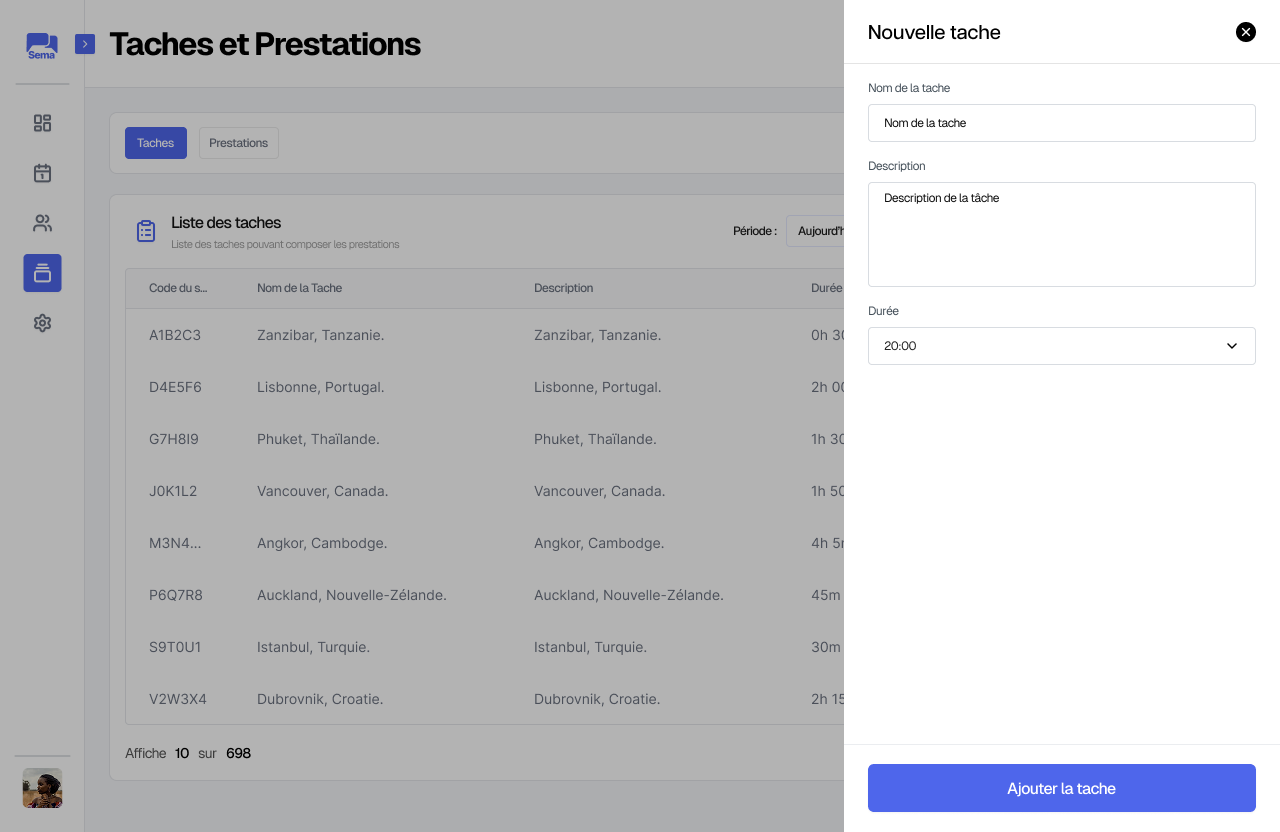Click the clipboard list icon beside Liste des taches
Viewport: 1280px width, 832px height.
click(146, 231)
